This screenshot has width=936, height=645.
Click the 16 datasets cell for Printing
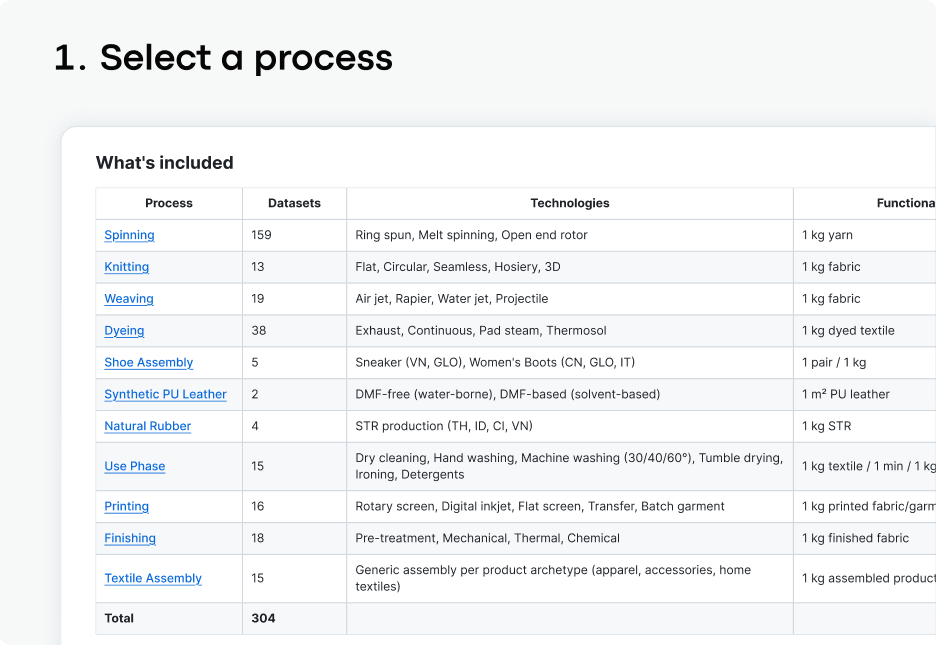pyautogui.click(x=294, y=506)
